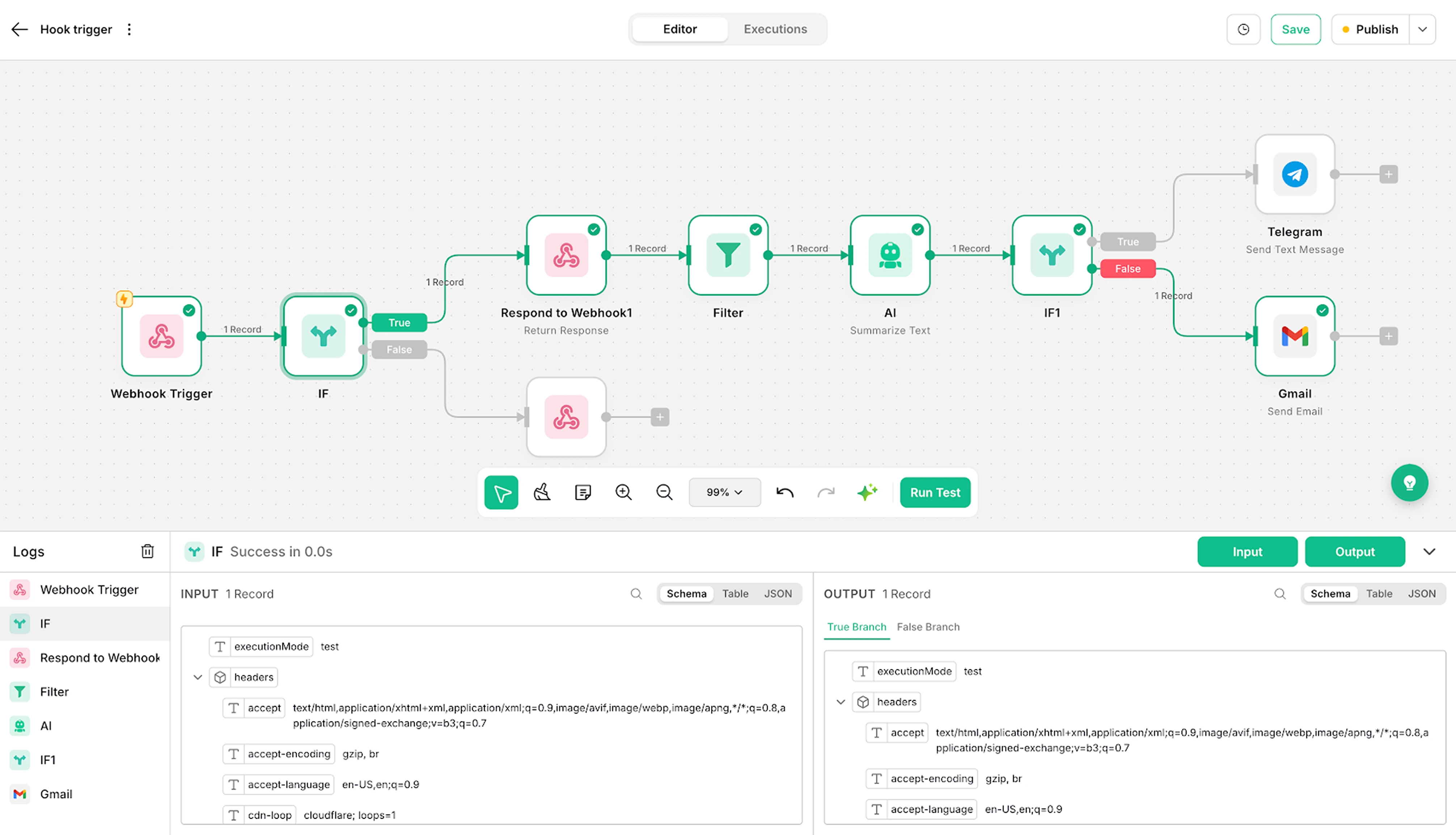This screenshot has width=1456, height=835.
Task: Click the IF1 True branch label
Action: pos(1127,242)
